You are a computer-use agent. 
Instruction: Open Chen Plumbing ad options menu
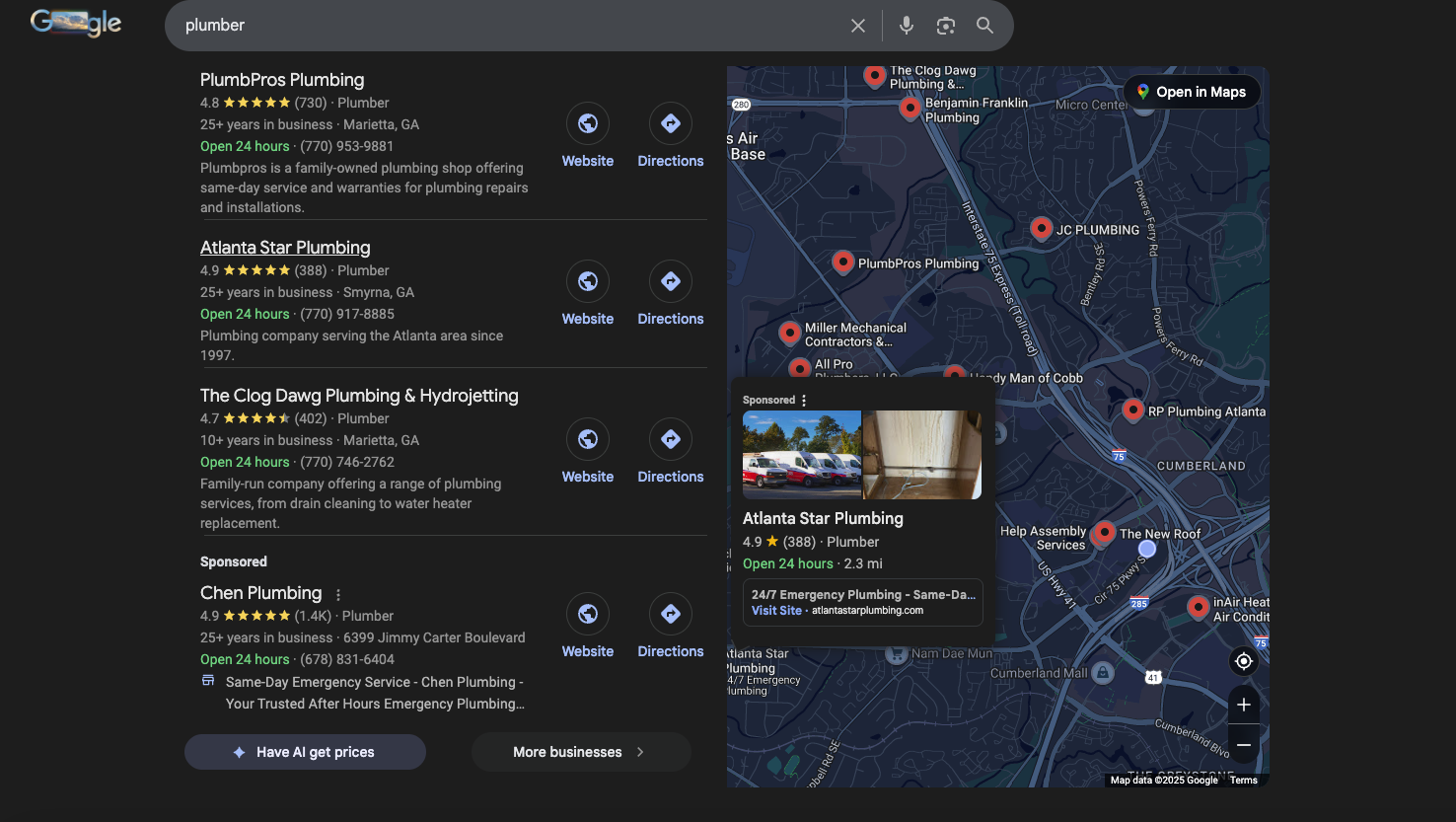pos(338,595)
